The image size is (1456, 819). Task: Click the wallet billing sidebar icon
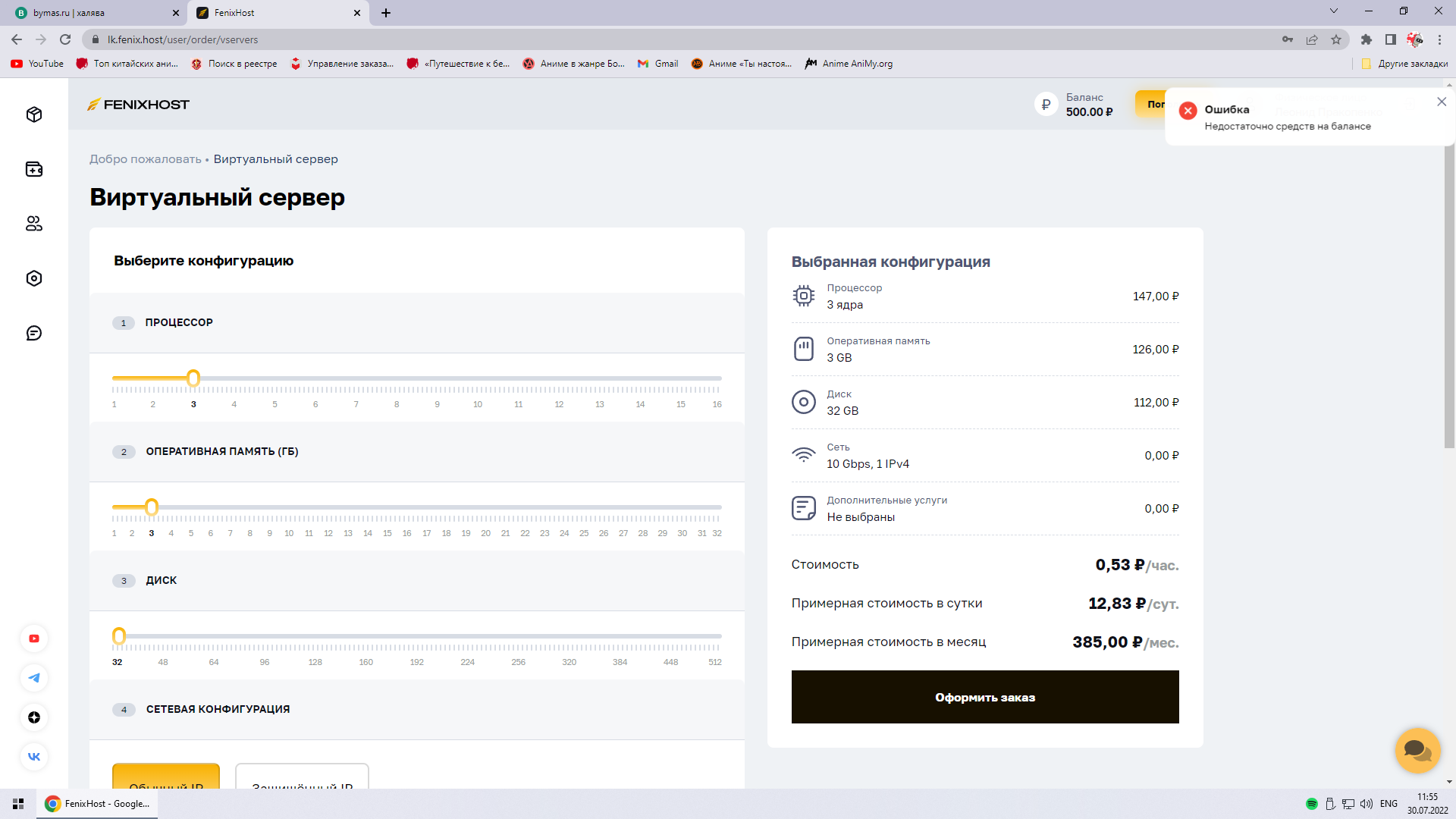coord(34,169)
